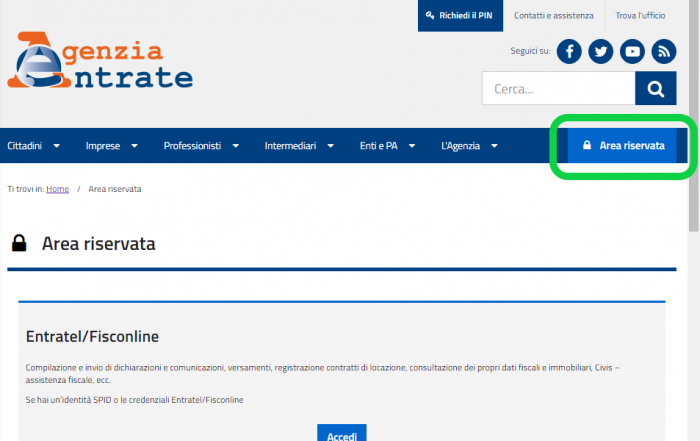The height and width of the screenshot is (441, 700).
Task: Open Trova l'ufficio link
Action: [x=640, y=16]
